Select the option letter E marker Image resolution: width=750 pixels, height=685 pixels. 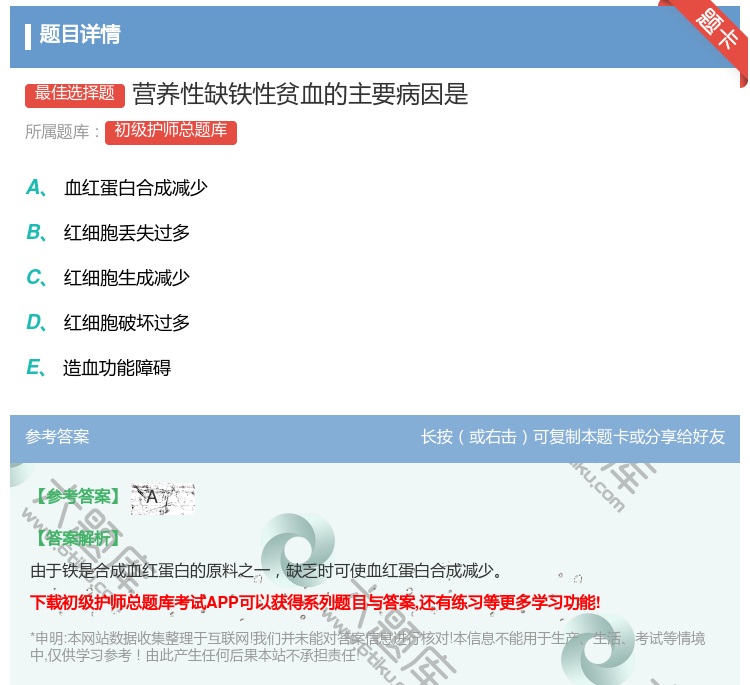(x=34, y=367)
